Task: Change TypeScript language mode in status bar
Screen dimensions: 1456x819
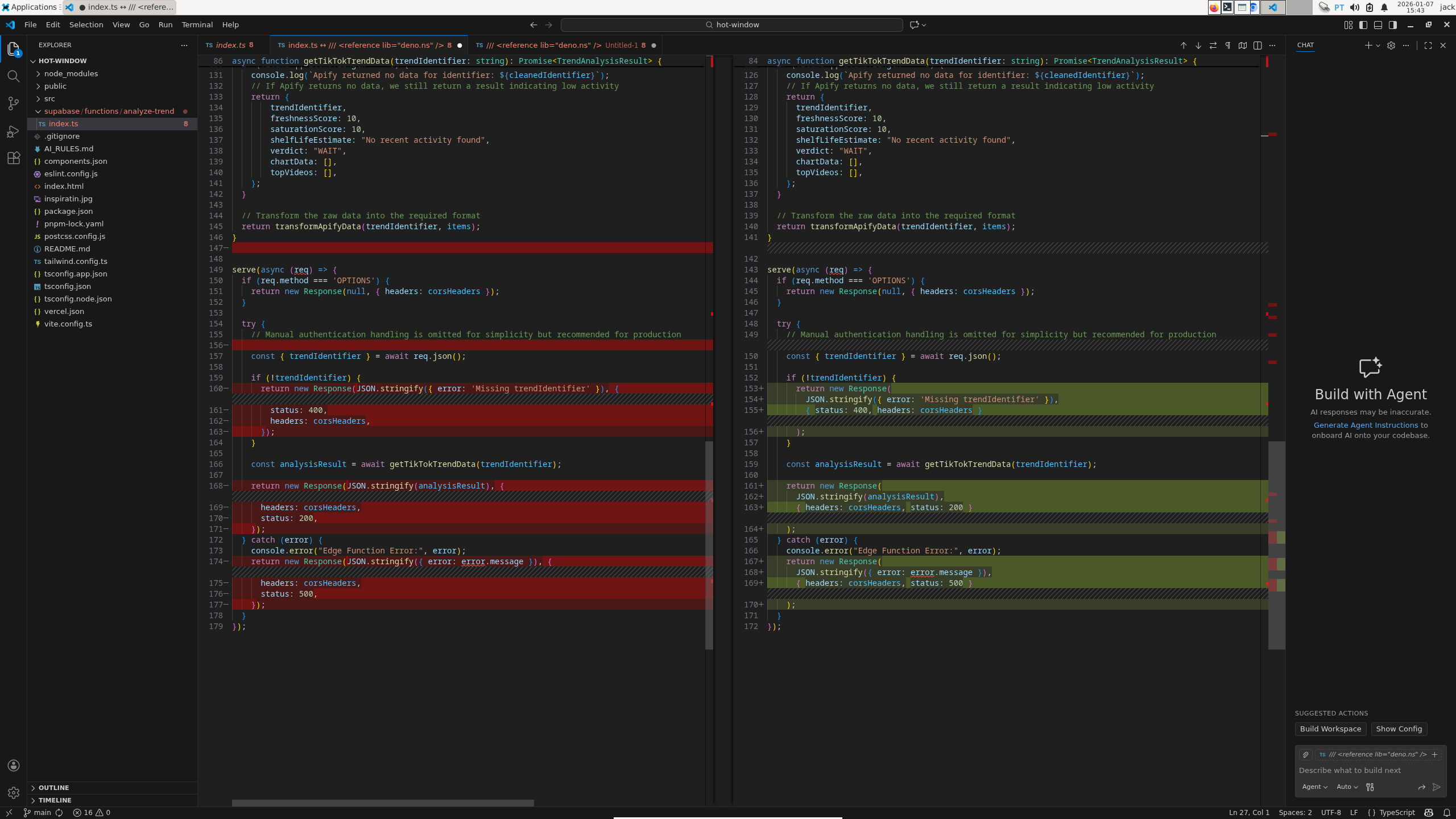Action: click(x=1397, y=813)
